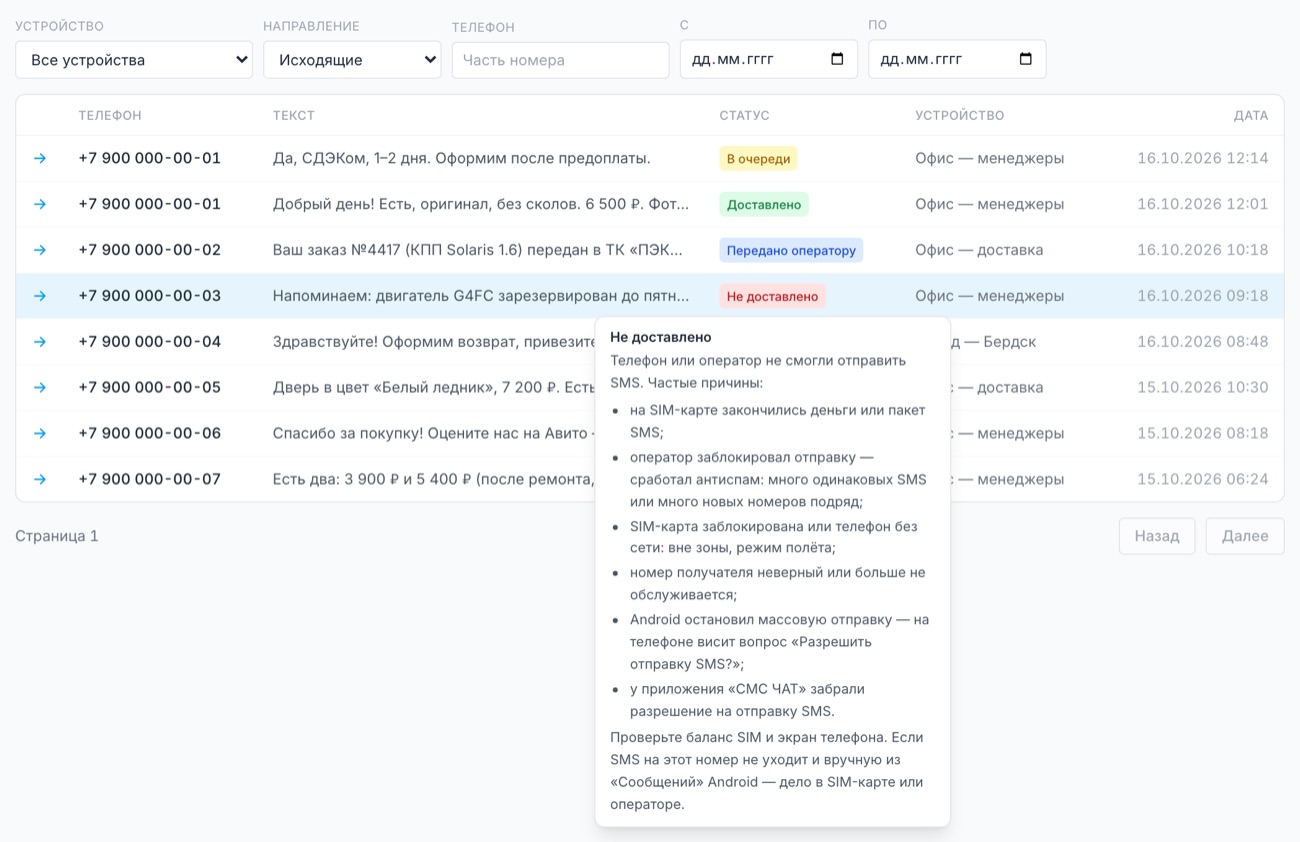Click message «Напоминаем: двигатель G4FC…»
1300x842 pixels.
coord(481,296)
